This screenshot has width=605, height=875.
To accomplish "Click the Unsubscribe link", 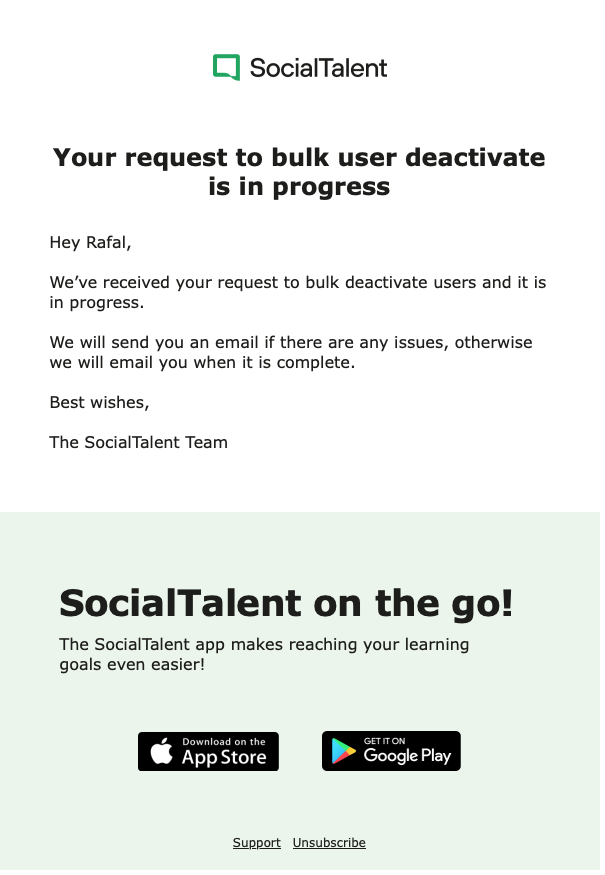I will (x=329, y=843).
